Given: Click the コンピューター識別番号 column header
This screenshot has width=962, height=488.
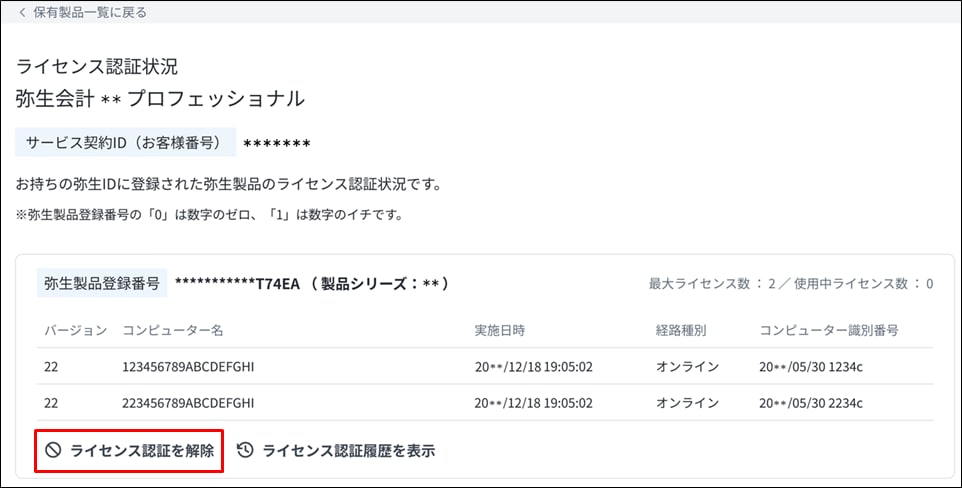Looking at the screenshot, I should pyautogui.click(x=829, y=330).
